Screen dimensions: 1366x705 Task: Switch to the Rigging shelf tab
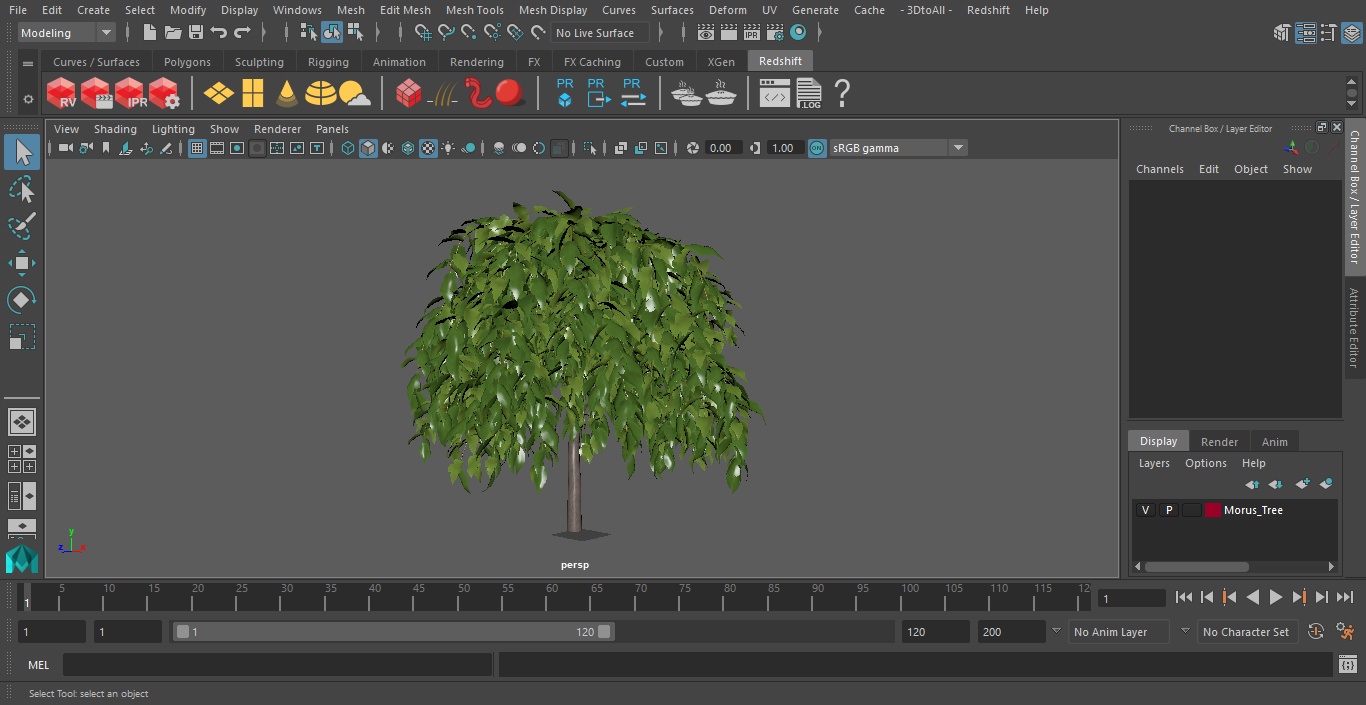tap(328, 62)
